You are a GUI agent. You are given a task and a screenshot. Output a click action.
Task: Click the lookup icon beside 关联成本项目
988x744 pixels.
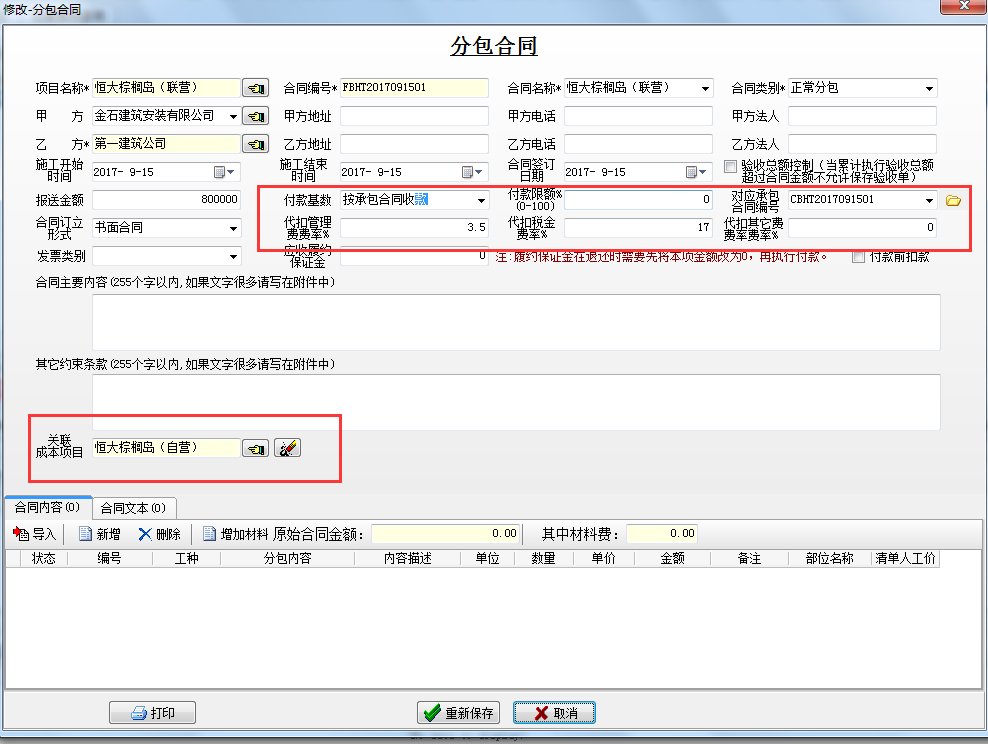pos(257,449)
